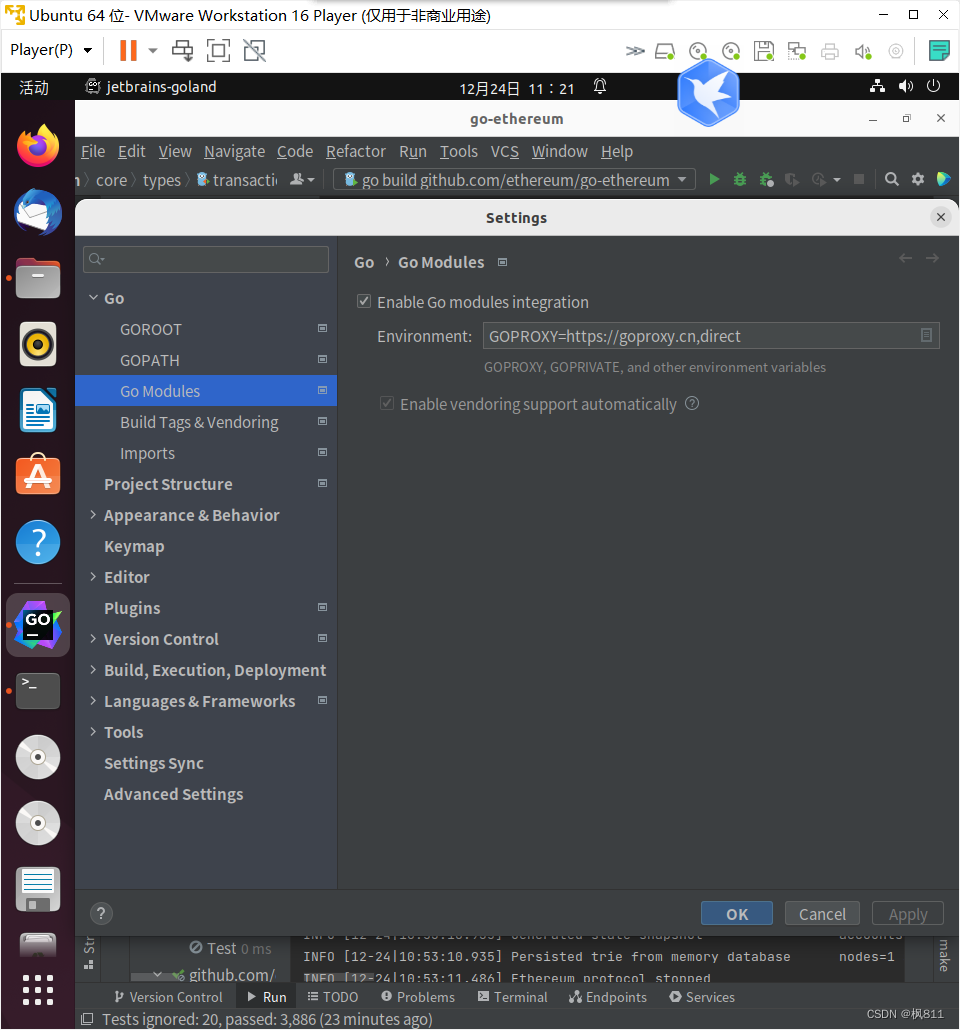Open Search Everywhere magnifier

coord(891,179)
